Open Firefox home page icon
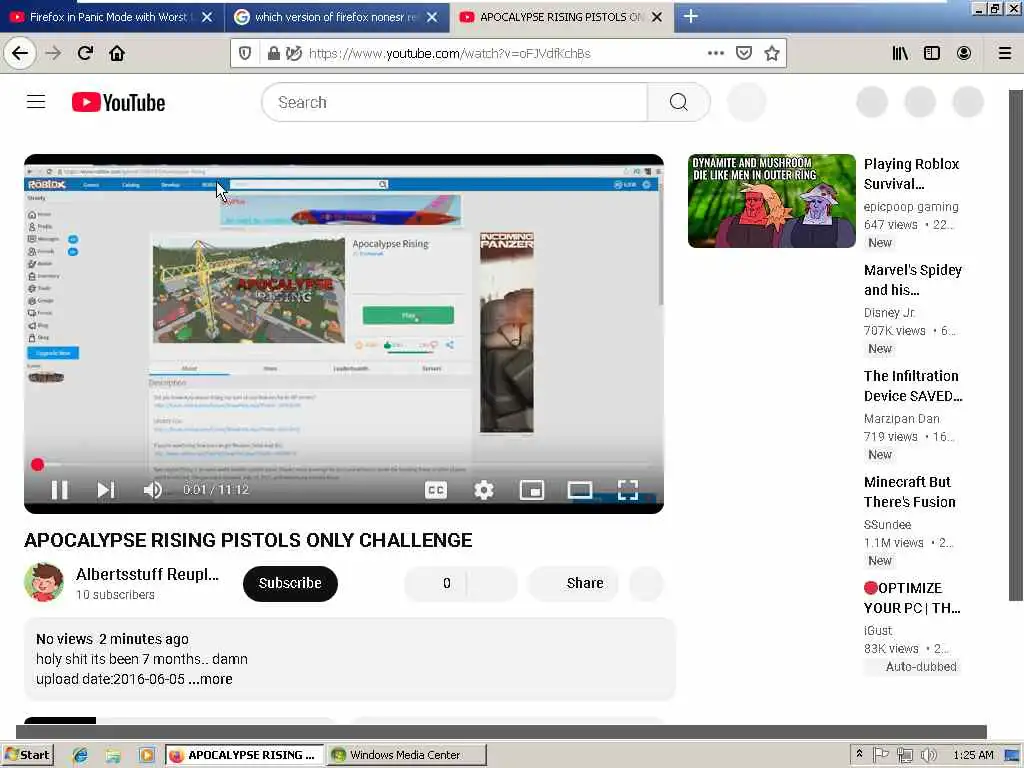Image resolution: width=1024 pixels, height=768 pixels. pyautogui.click(x=117, y=53)
